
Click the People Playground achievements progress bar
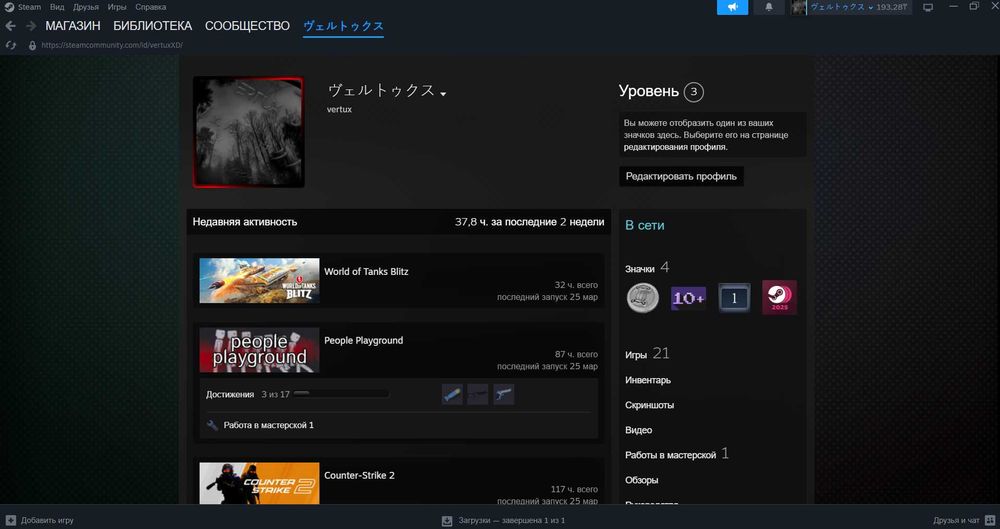[x=341, y=394]
